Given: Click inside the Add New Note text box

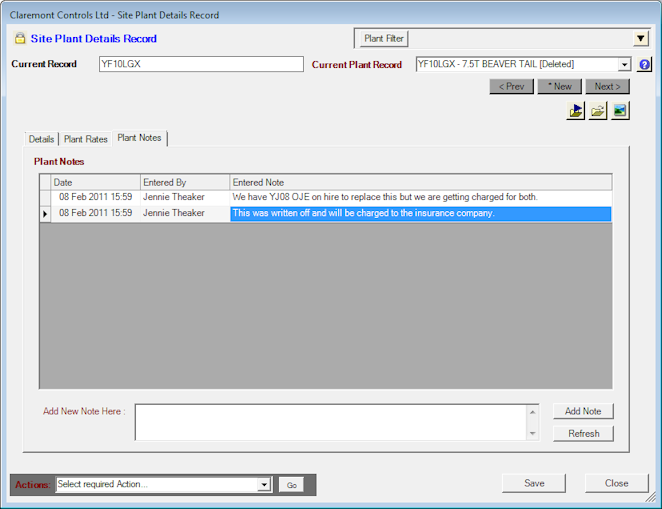Looking at the screenshot, I should tap(330, 421).
